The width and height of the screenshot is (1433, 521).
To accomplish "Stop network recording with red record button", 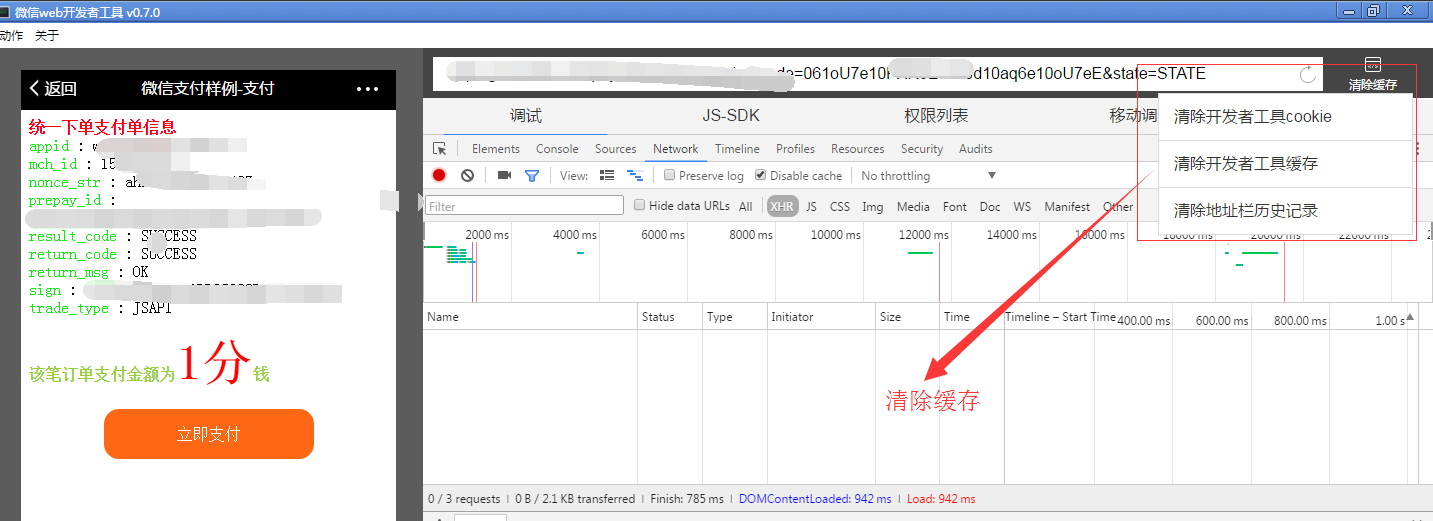I will (439, 175).
